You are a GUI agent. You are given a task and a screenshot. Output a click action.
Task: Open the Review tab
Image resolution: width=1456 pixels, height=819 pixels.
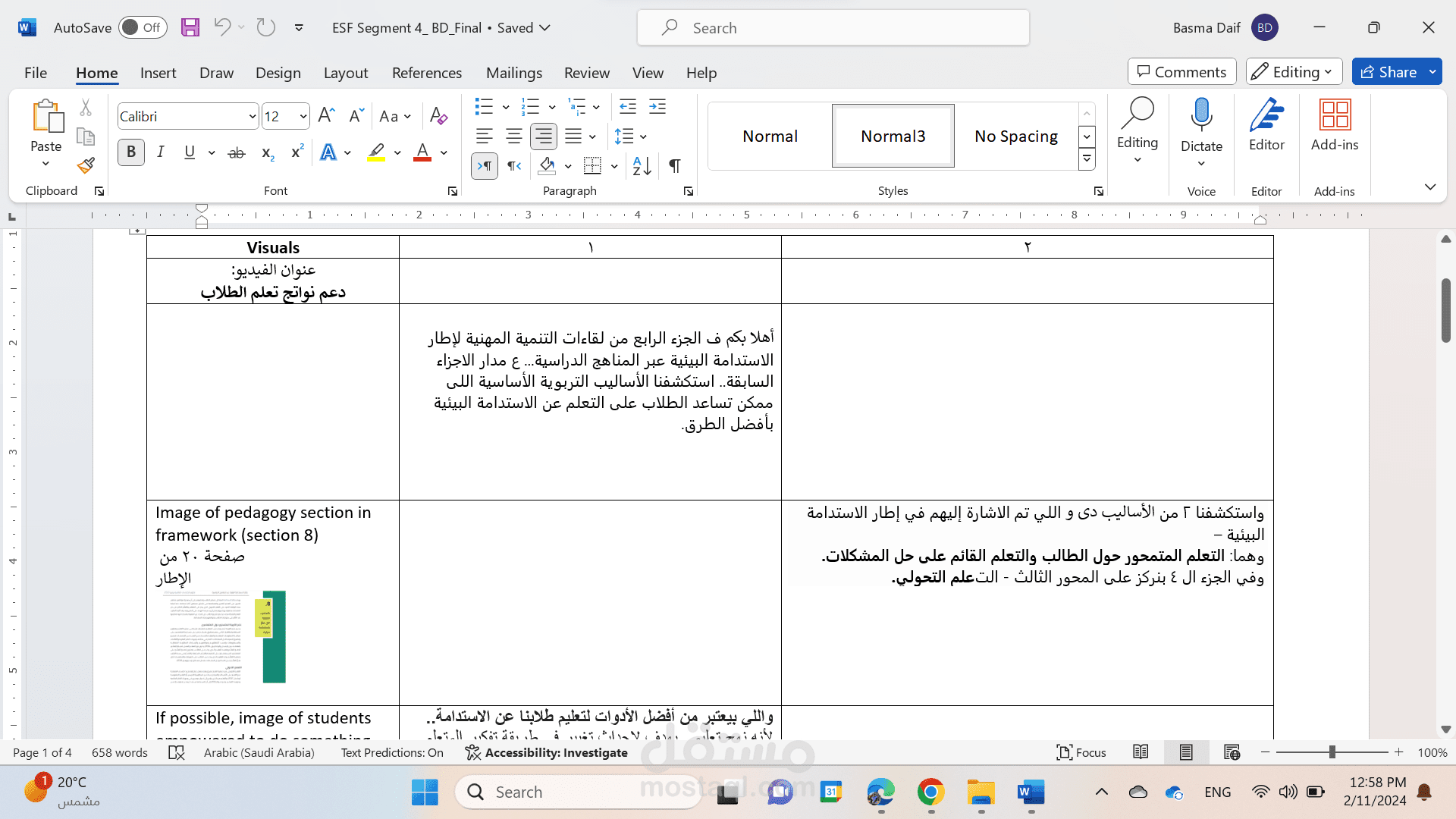click(x=587, y=73)
